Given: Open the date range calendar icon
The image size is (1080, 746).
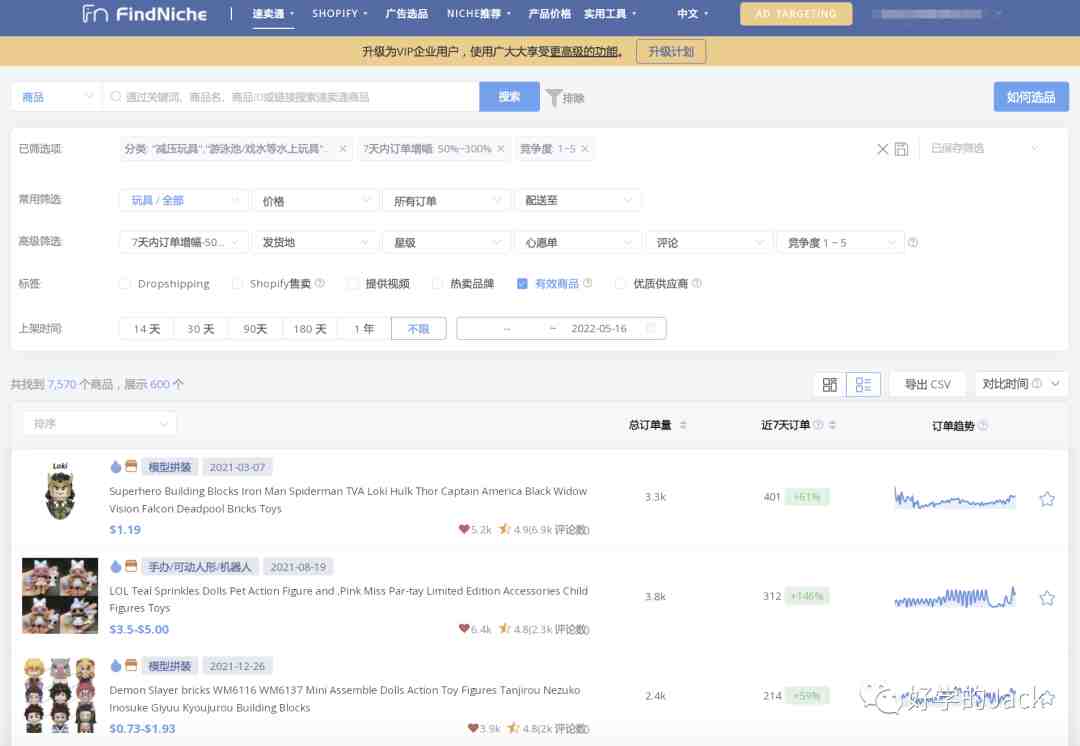Looking at the screenshot, I should [651, 329].
